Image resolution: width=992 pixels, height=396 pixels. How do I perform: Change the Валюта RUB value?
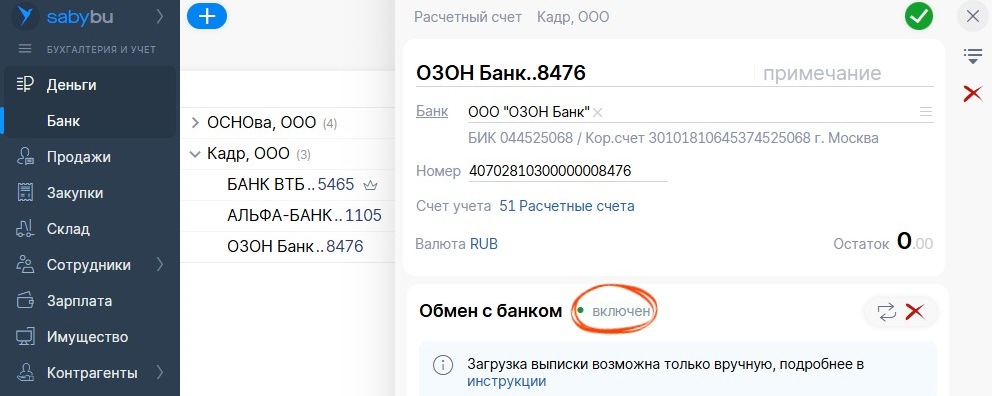[483, 244]
